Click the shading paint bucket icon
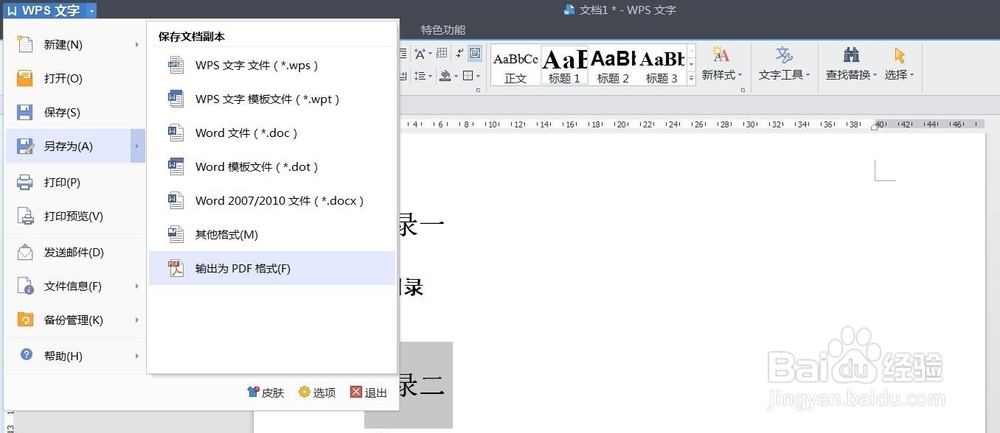The image size is (1000, 433). pos(445,76)
